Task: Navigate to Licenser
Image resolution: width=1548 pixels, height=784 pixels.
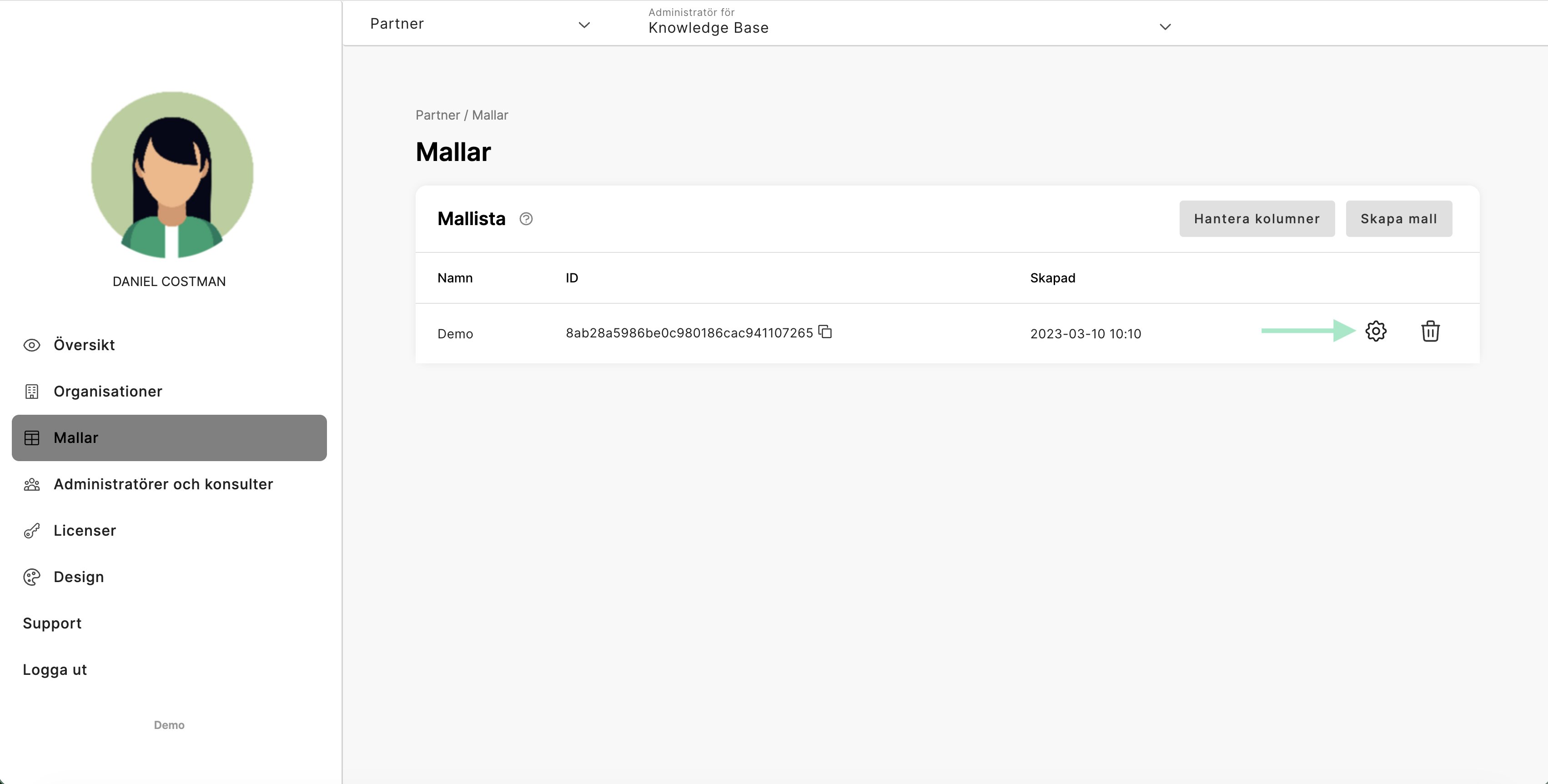Action: (x=170, y=531)
